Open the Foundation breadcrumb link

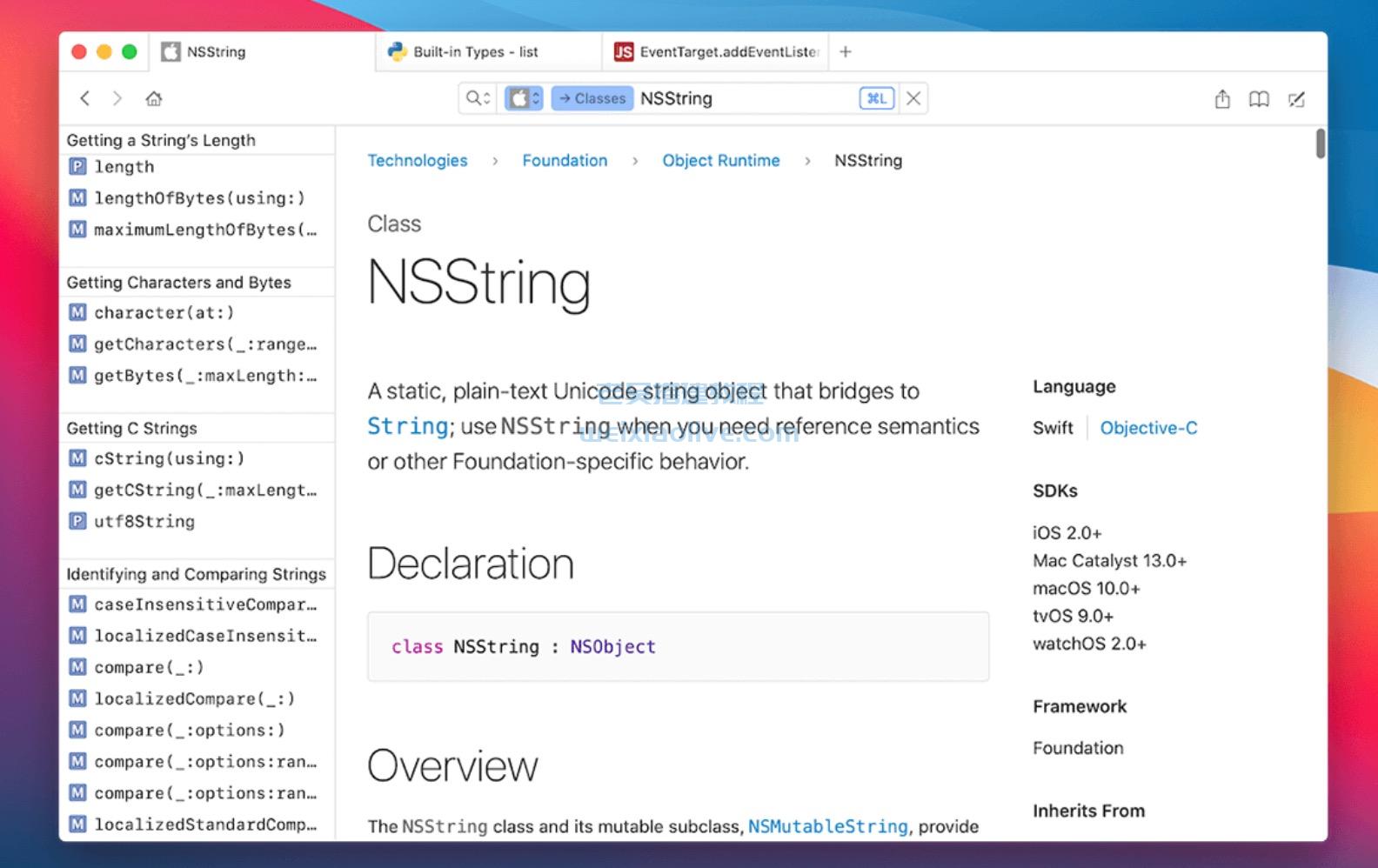coord(565,161)
